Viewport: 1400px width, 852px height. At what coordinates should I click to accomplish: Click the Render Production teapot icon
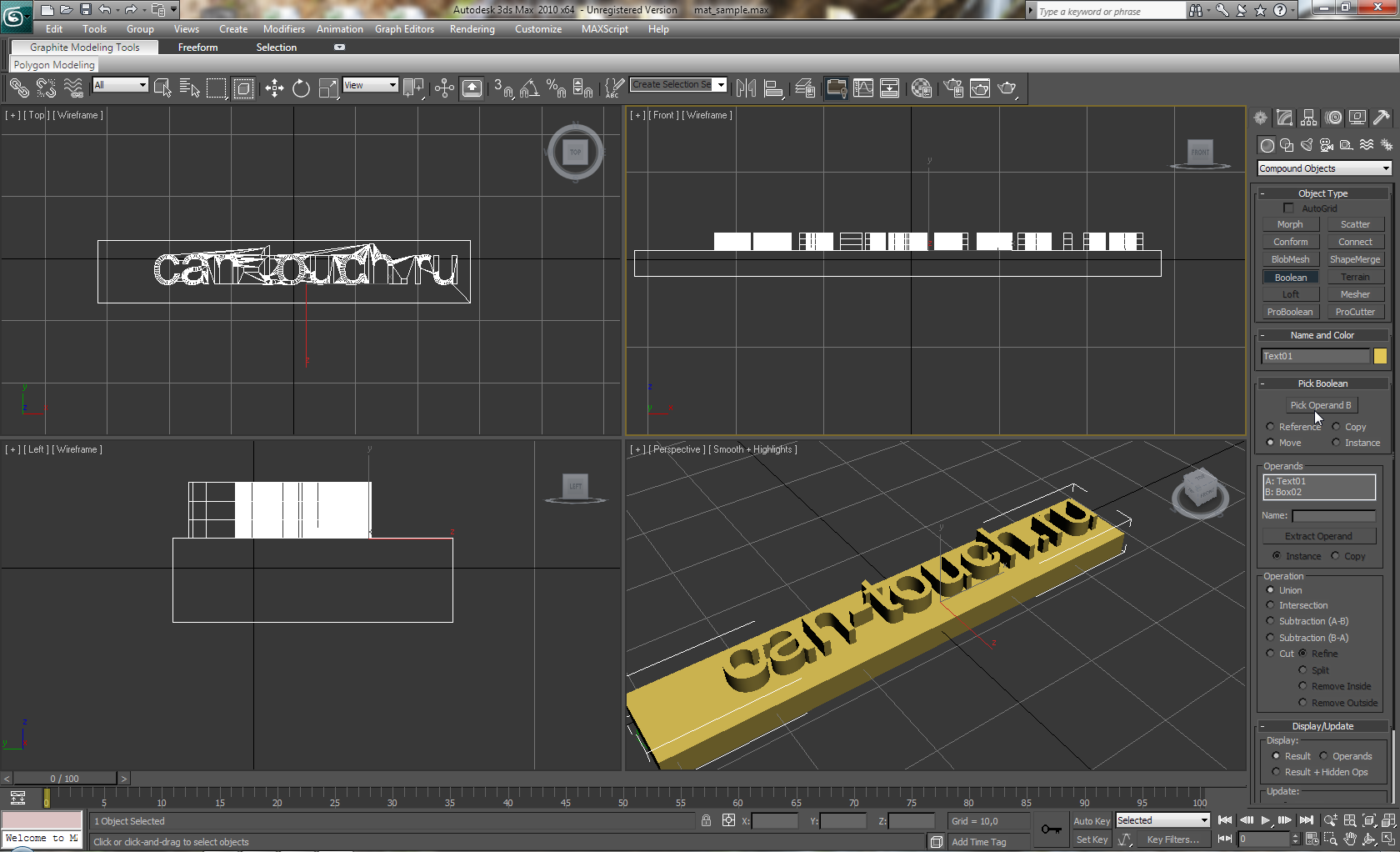coord(1007,88)
